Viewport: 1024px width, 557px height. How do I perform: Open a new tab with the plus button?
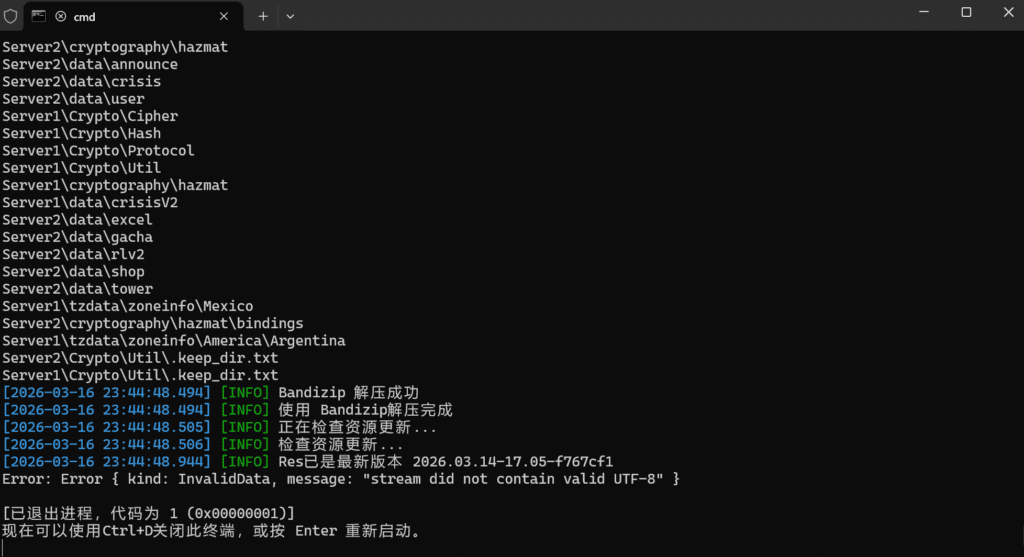pos(263,16)
